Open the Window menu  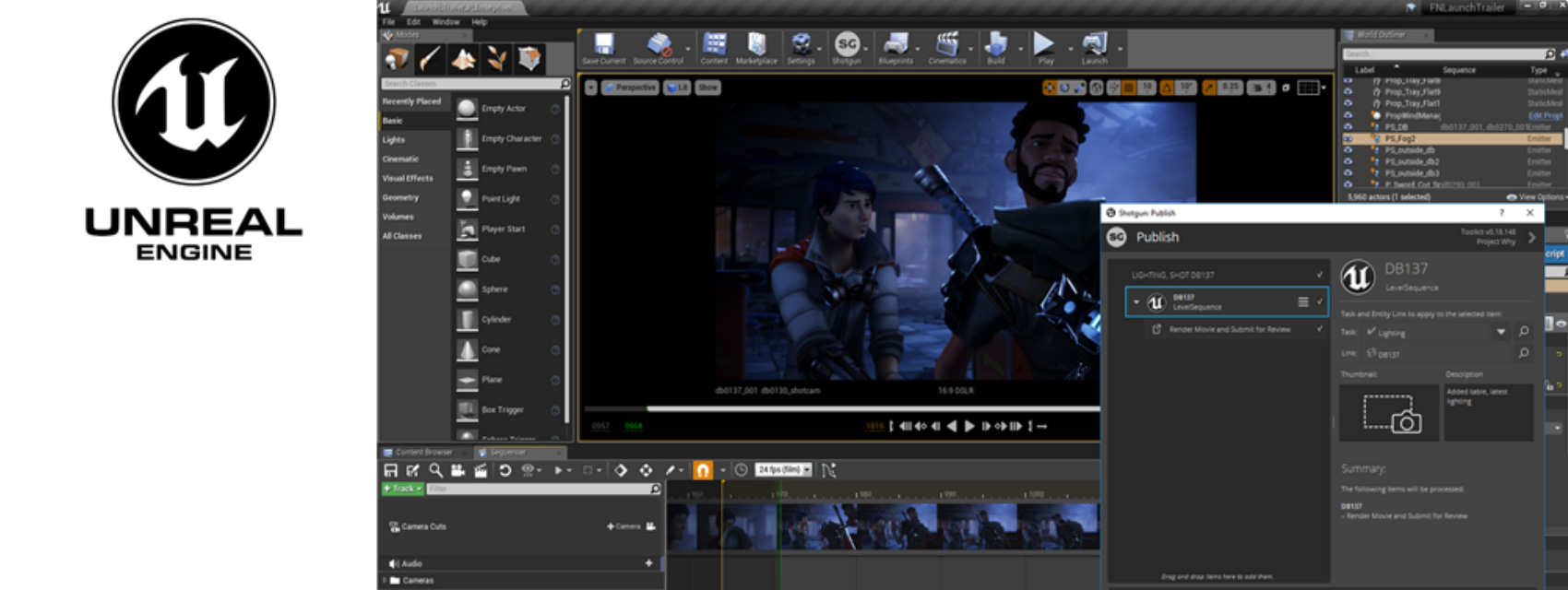445,22
